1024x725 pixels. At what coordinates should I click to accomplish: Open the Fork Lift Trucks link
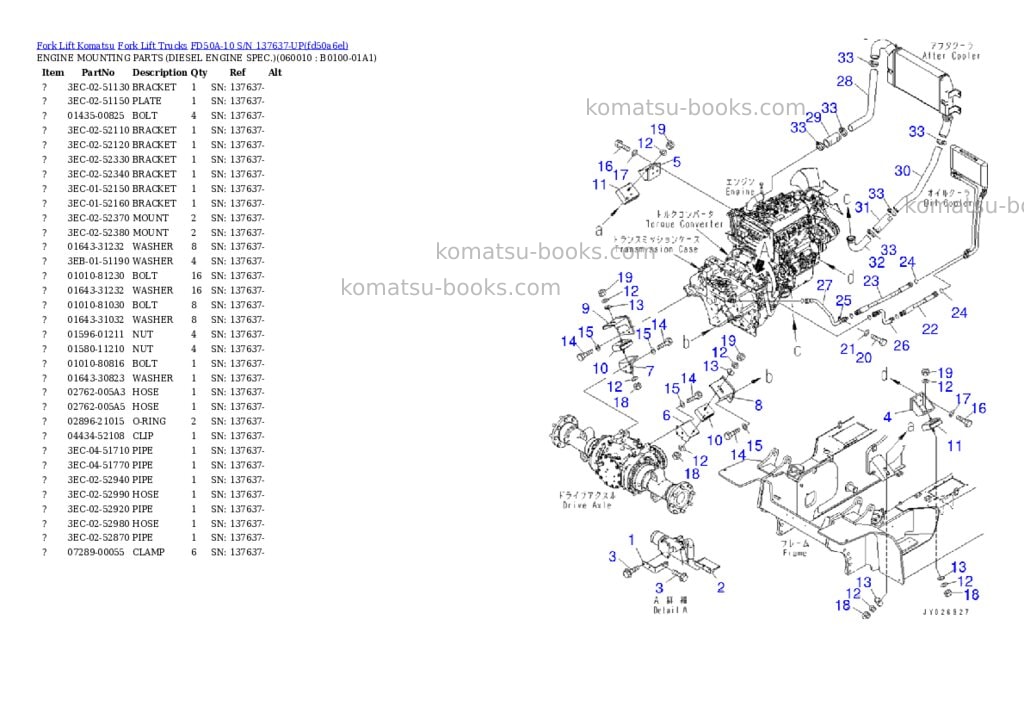[x=152, y=46]
